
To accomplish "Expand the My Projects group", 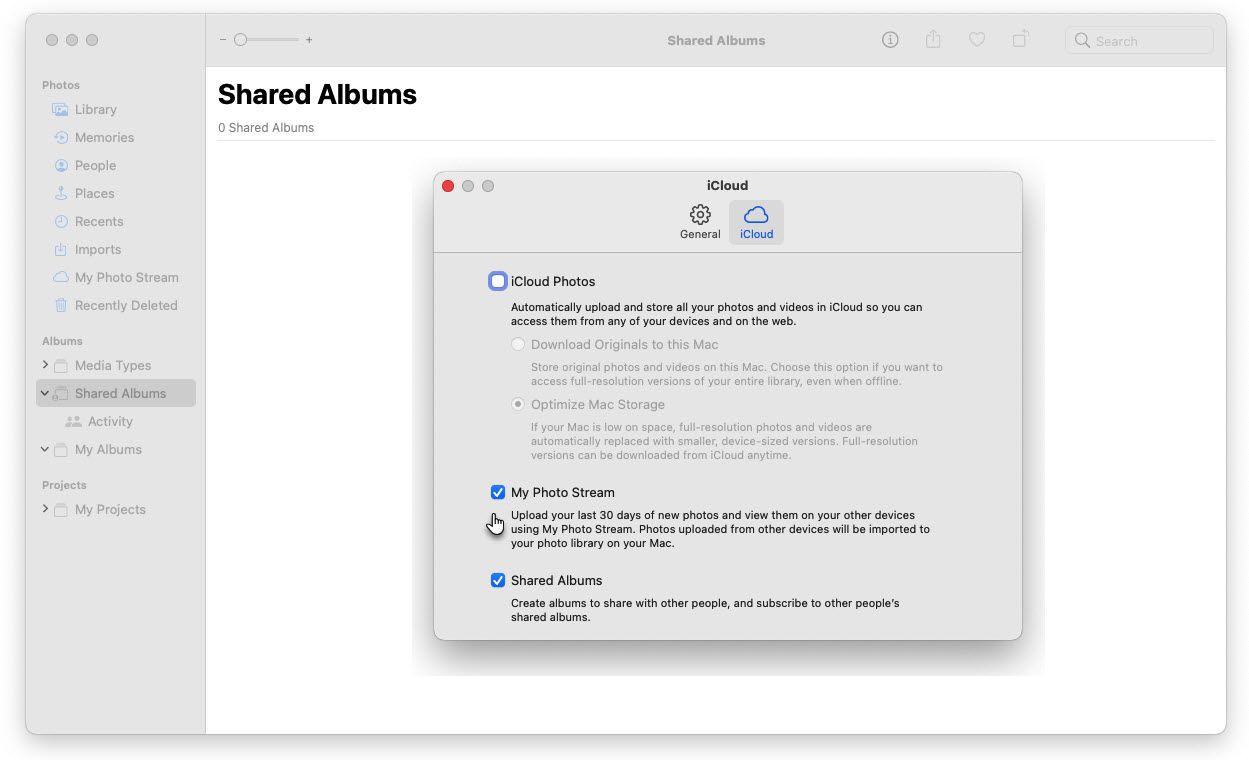I will click(x=45, y=509).
